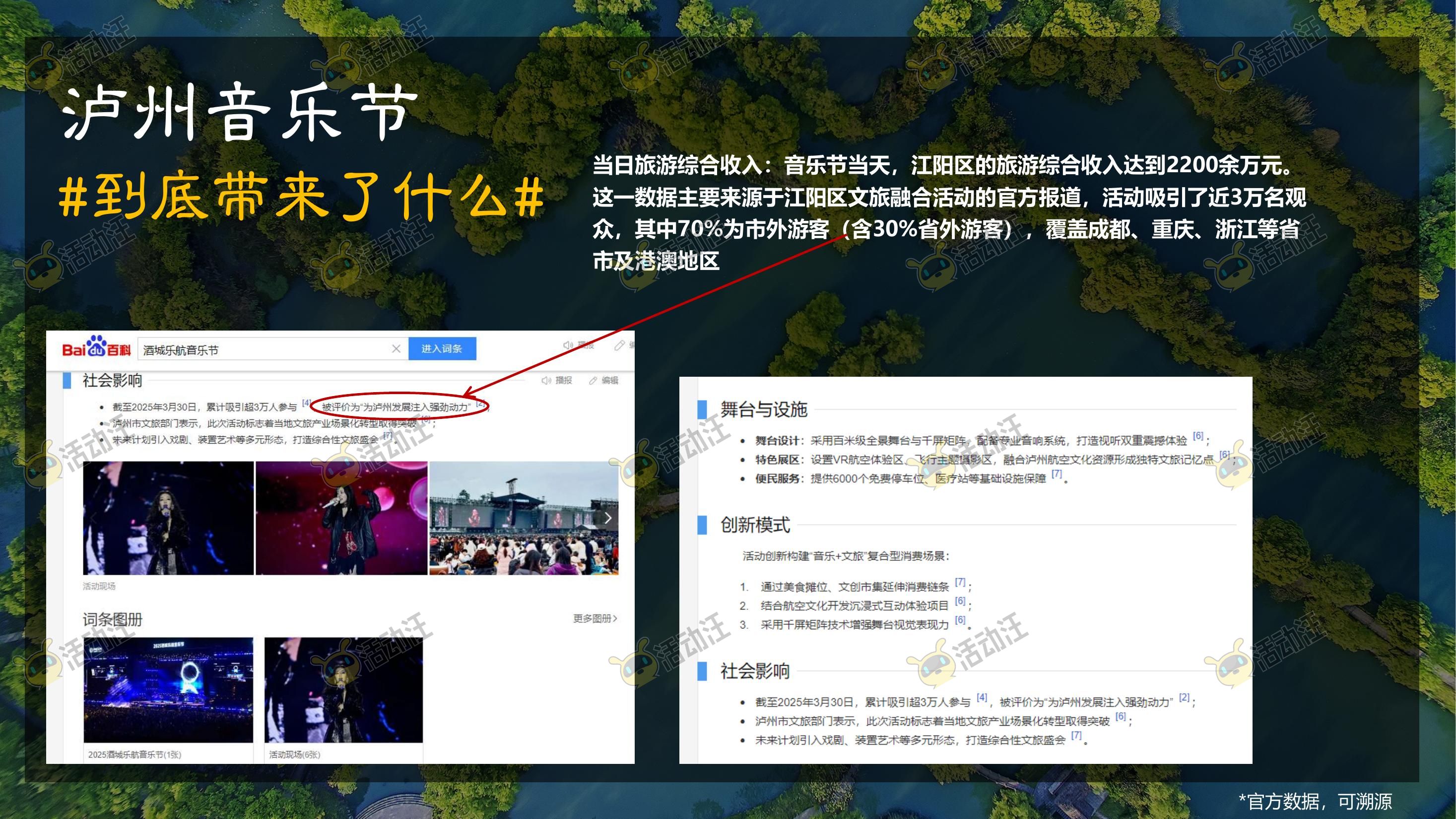Viewport: 1456px width, 819px height.
Task: Click reference [6] after 舞台设计 line
Action: pos(1197,436)
